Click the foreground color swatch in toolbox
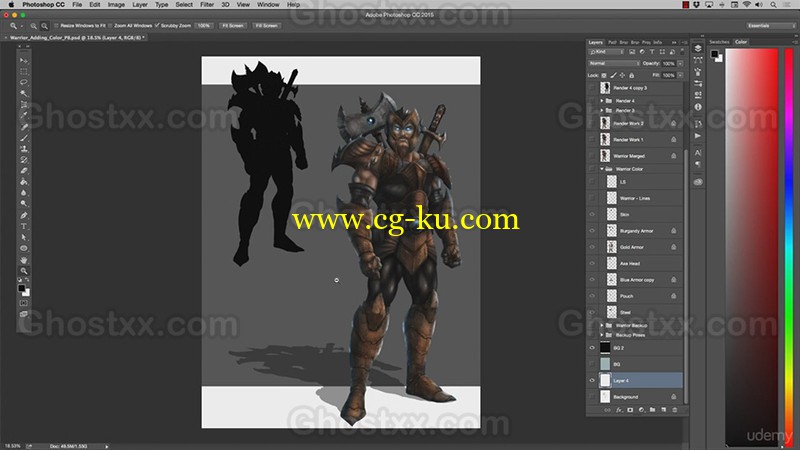800x450 pixels. [21, 289]
